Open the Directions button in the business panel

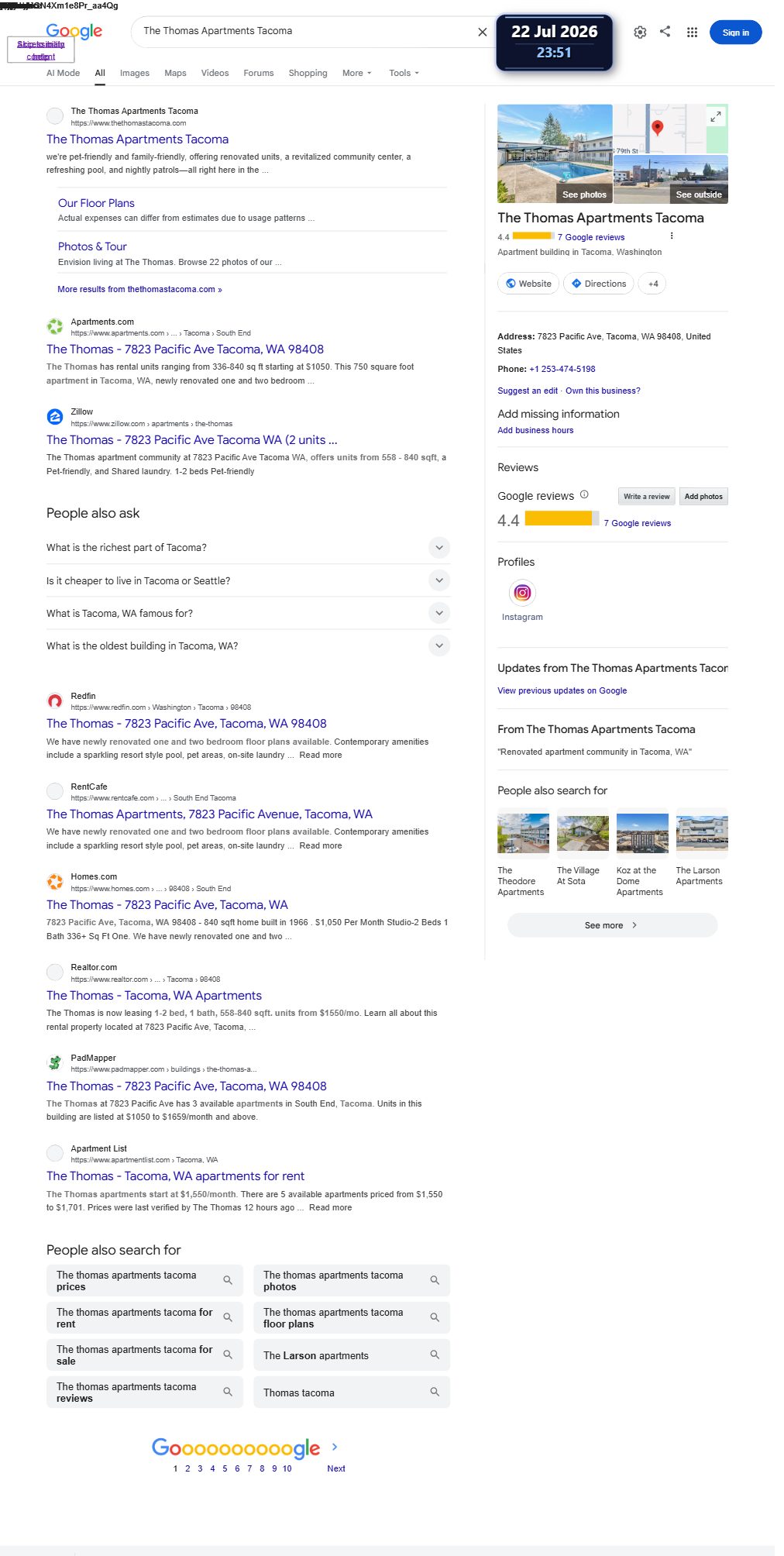599,284
